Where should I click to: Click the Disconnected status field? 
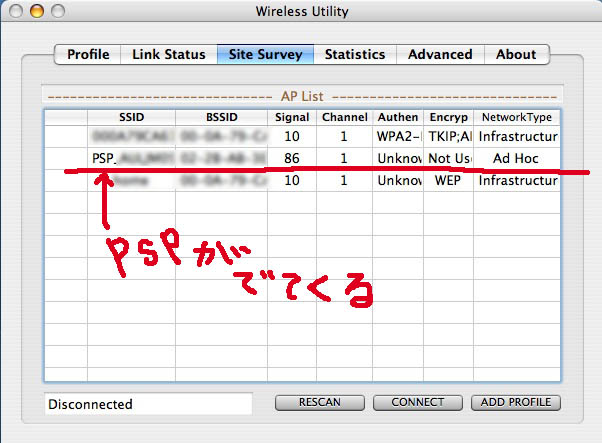[x=148, y=404]
